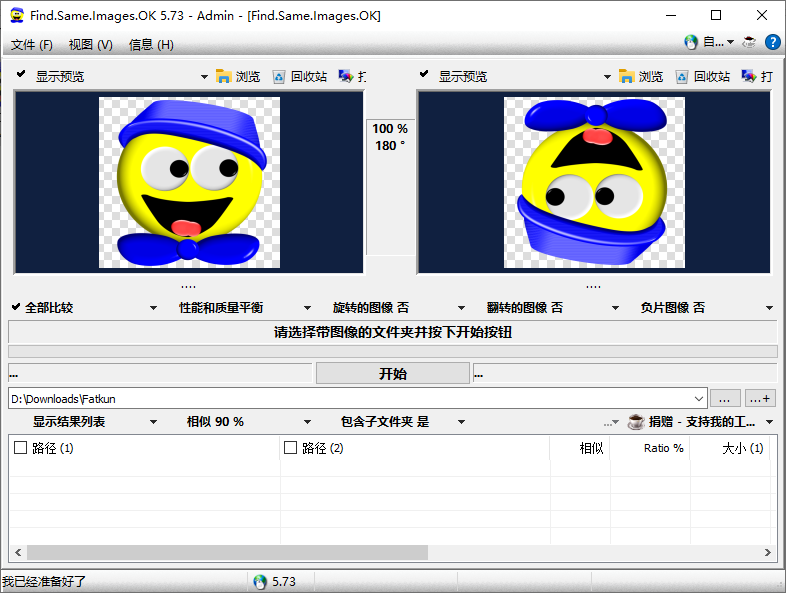
Task: Expand the folder path combo box arrow
Action: click(x=698, y=399)
